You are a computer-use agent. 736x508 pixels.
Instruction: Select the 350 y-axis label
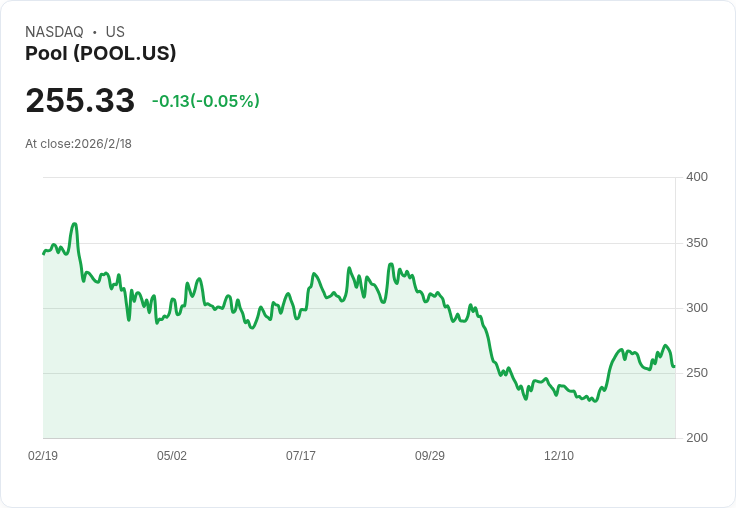pos(696,243)
